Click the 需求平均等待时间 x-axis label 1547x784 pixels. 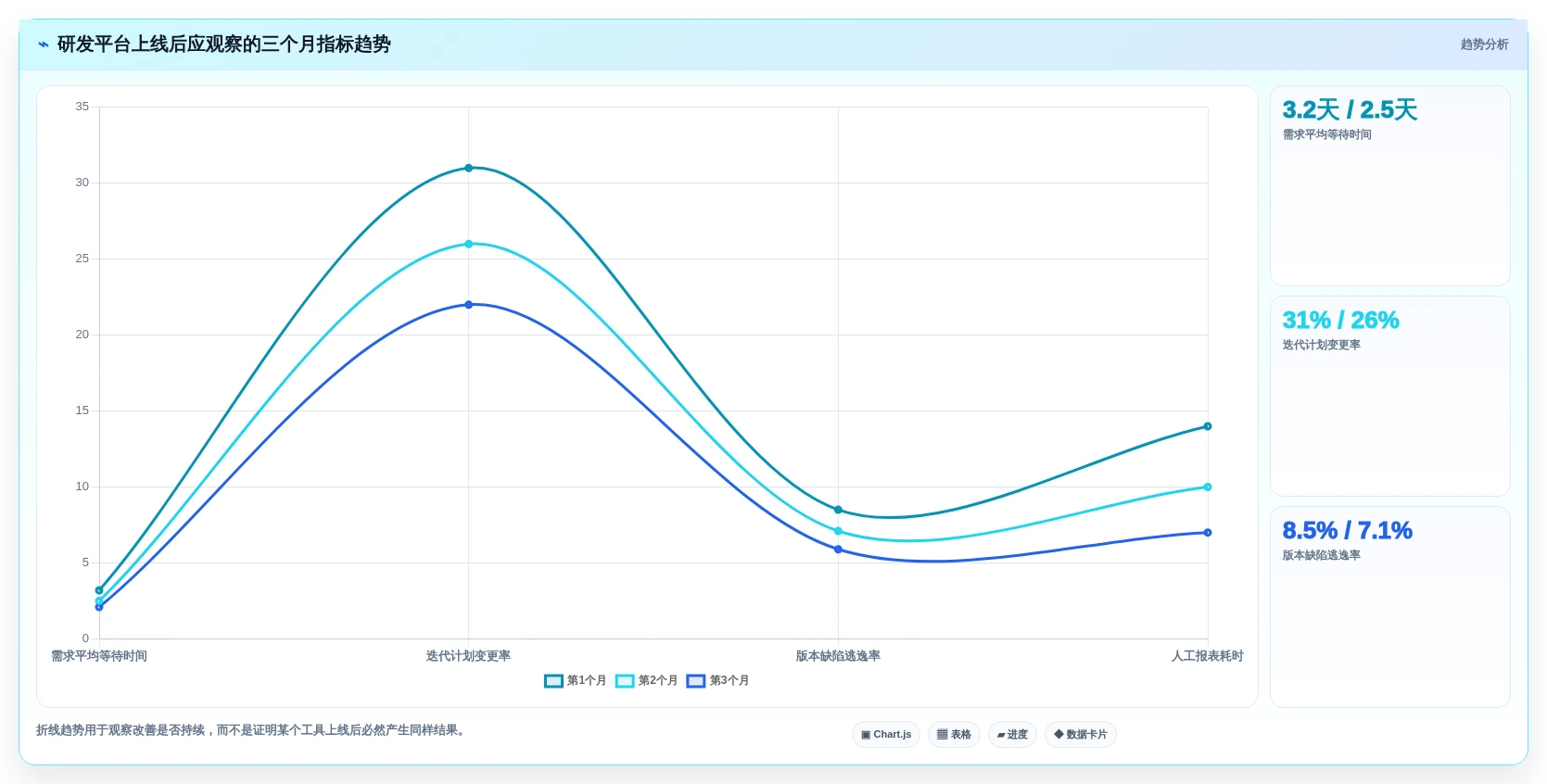point(99,656)
